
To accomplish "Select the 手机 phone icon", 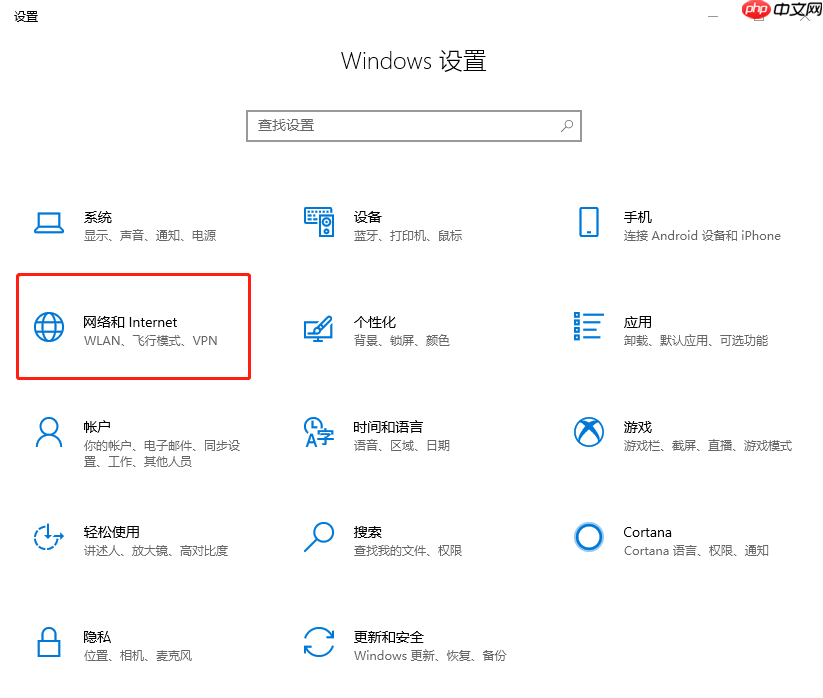I will click(589, 223).
